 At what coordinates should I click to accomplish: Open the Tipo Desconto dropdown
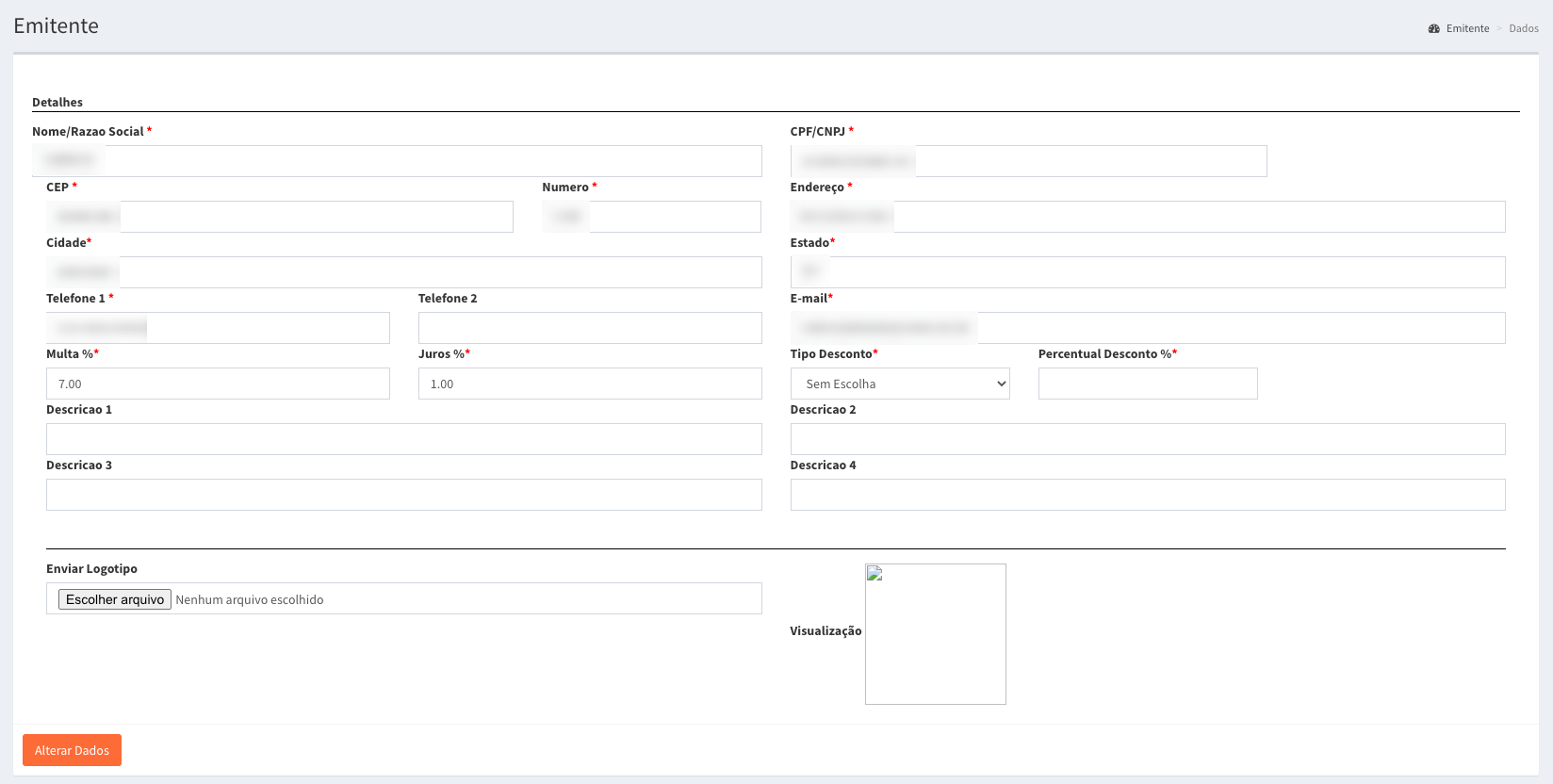[900, 384]
